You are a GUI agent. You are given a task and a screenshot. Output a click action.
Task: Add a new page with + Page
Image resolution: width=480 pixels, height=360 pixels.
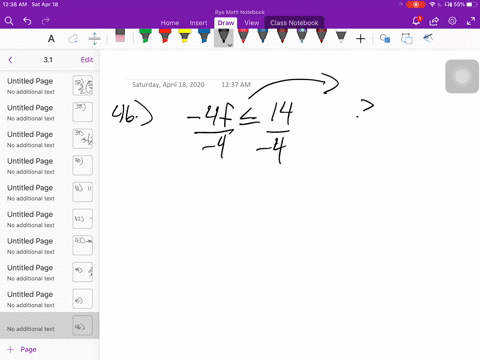pyautogui.click(x=22, y=349)
